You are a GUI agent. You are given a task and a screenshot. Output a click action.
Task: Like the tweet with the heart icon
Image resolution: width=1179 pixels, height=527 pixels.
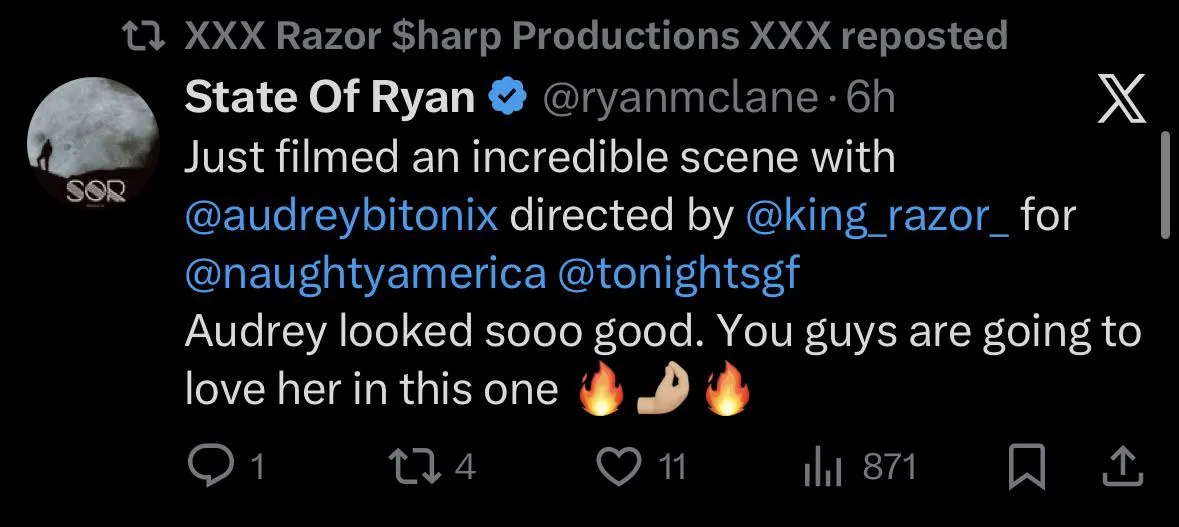[616, 467]
